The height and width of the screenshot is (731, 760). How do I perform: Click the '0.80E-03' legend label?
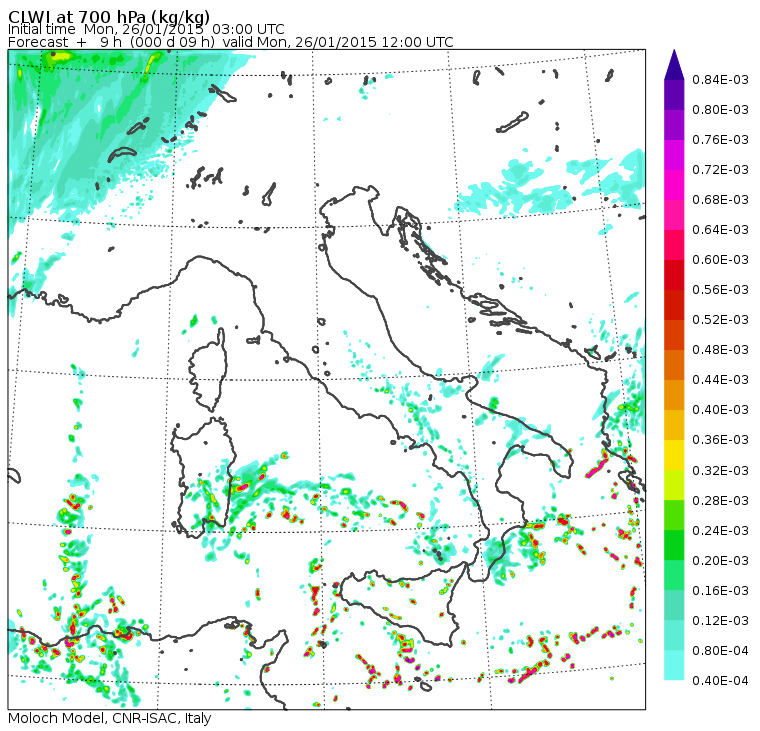click(x=720, y=110)
